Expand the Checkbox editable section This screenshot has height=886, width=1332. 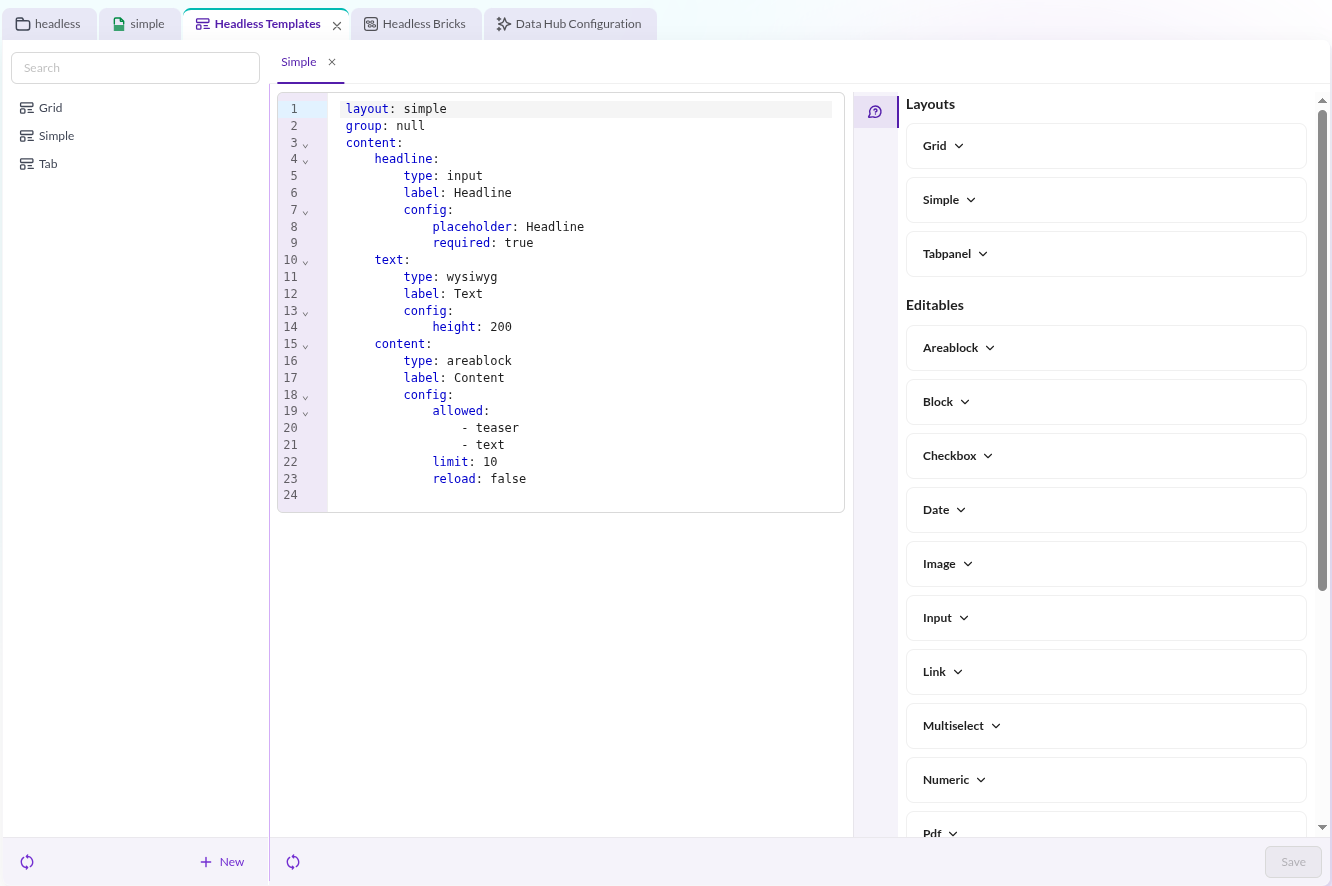click(1106, 456)
